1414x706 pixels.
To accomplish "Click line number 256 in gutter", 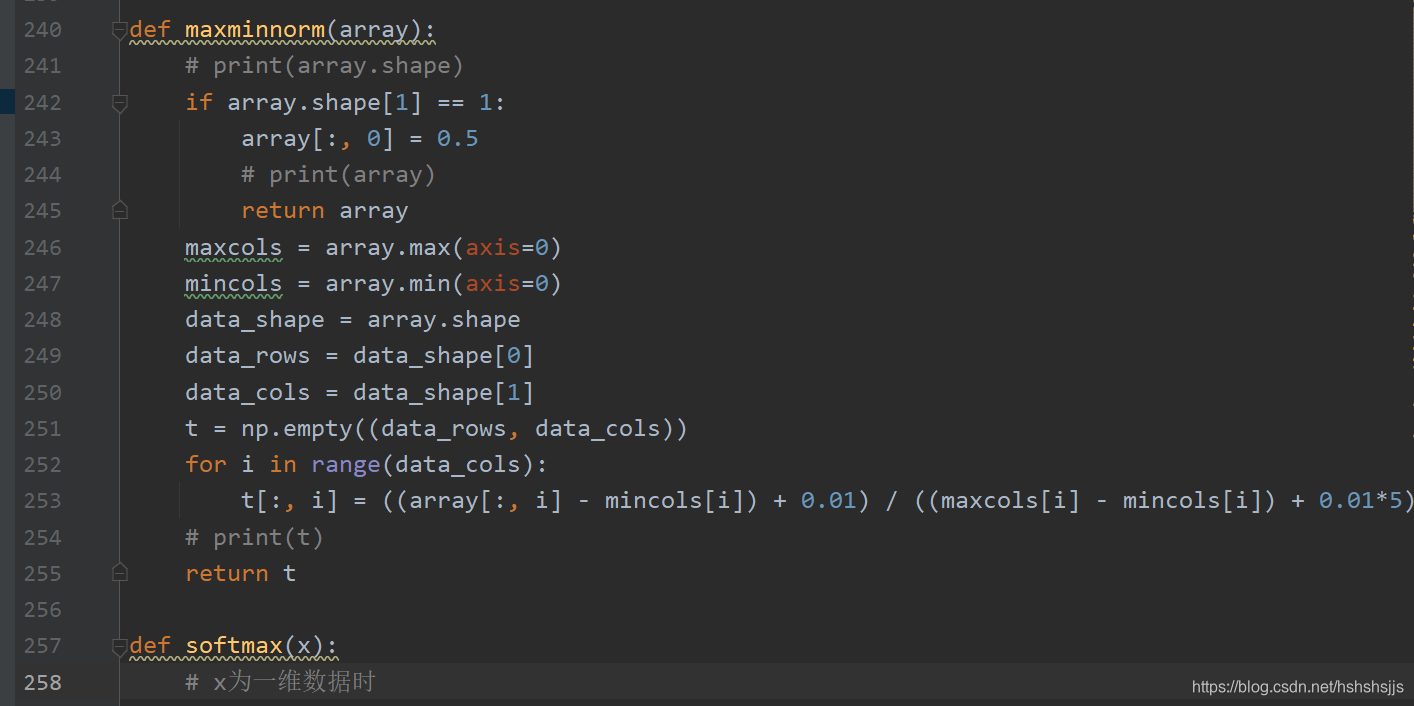I will [42, 610].
